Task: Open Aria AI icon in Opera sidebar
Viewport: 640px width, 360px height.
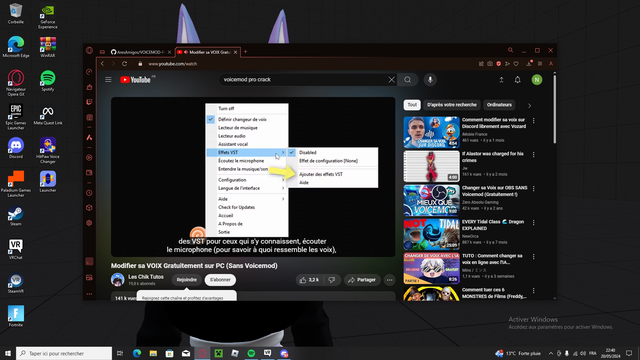Action: (89, 138)
